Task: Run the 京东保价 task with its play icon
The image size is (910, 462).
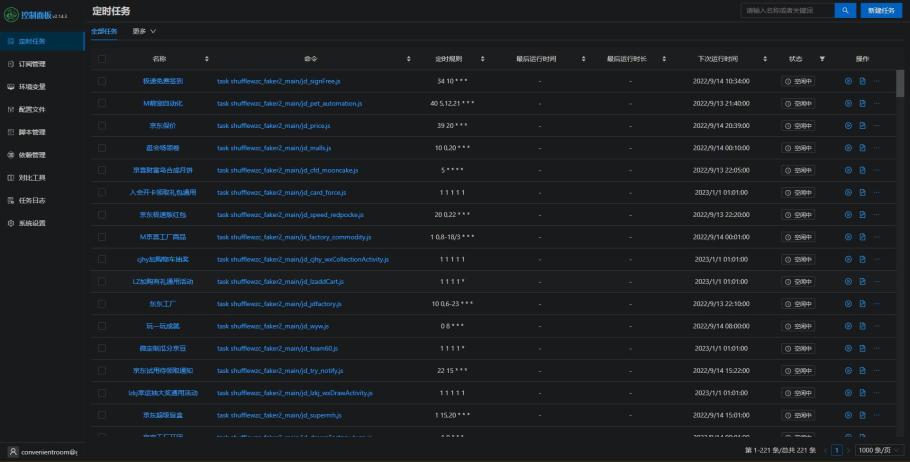Action: 848,125
